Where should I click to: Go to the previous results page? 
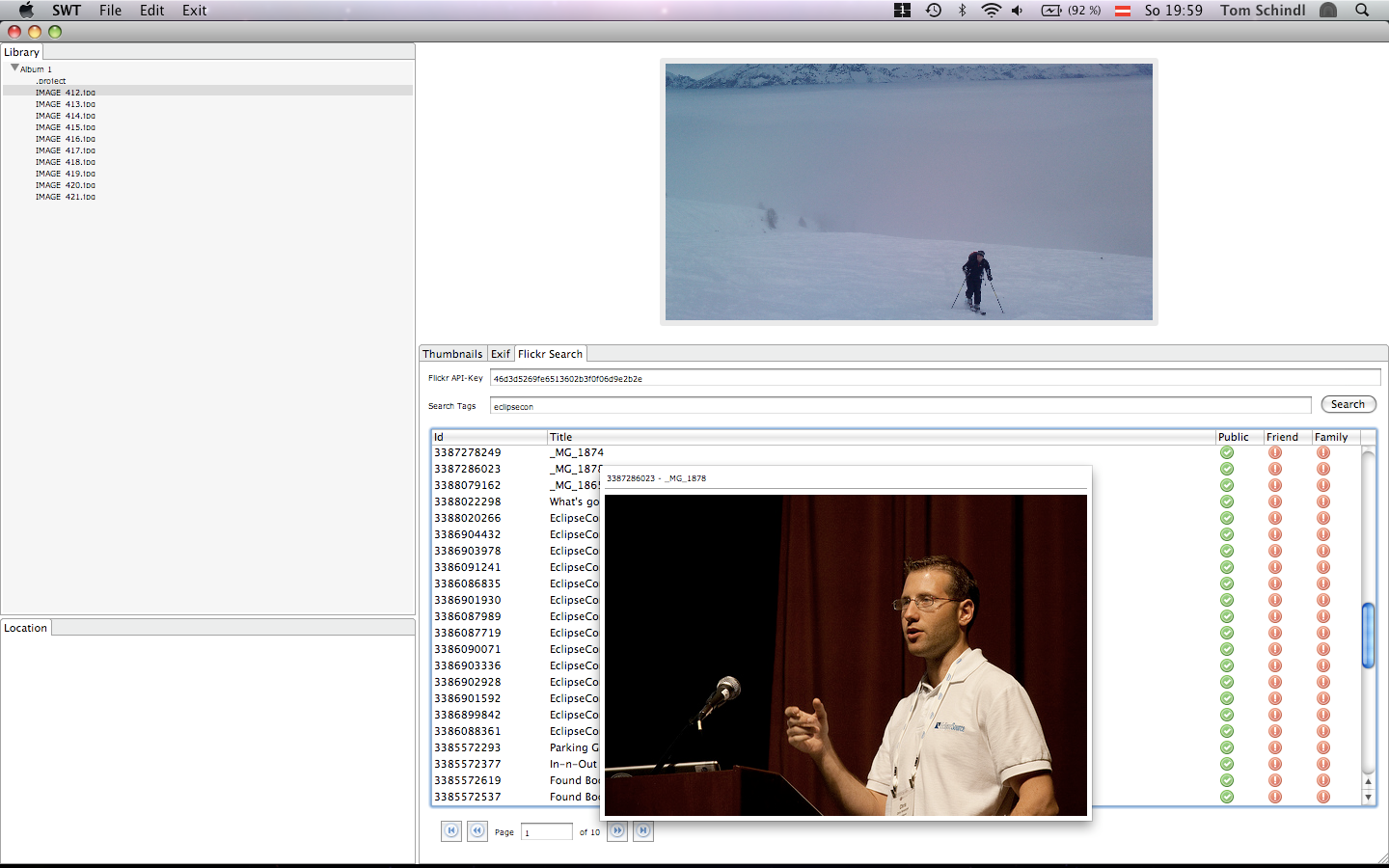coord(477,830)
